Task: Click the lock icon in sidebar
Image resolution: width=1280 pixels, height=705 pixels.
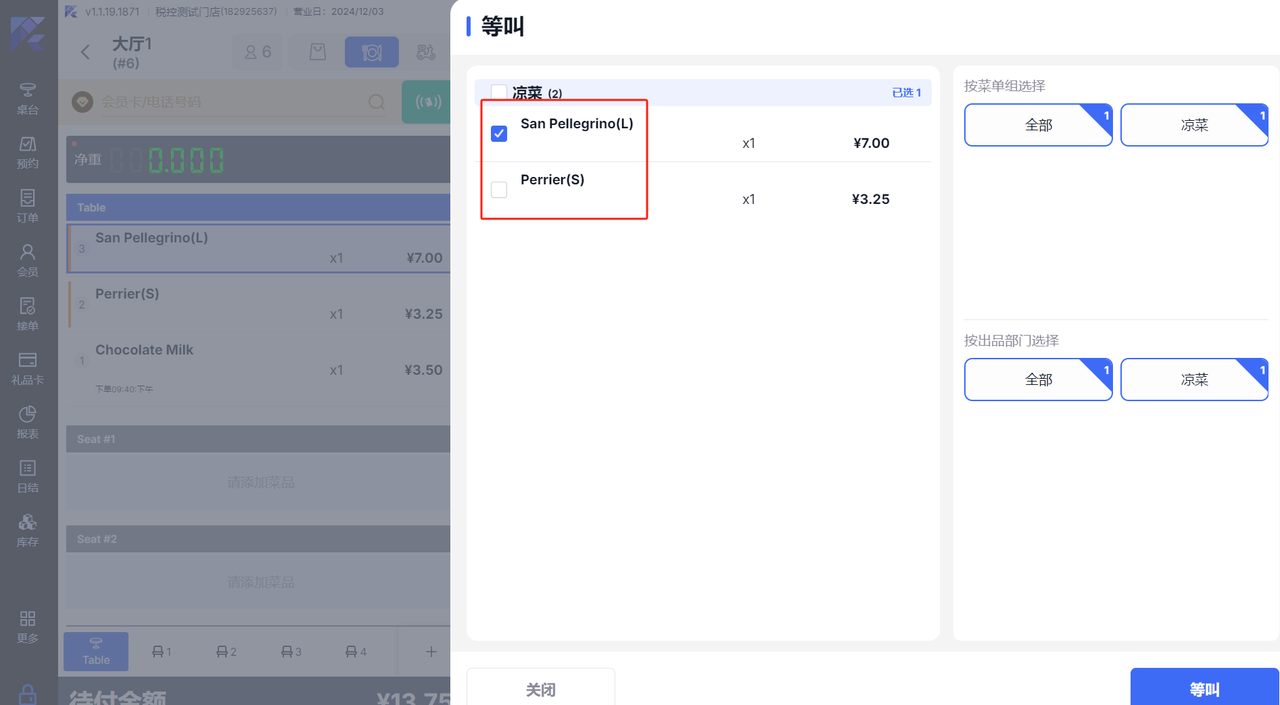Action: tap(28, 693)
